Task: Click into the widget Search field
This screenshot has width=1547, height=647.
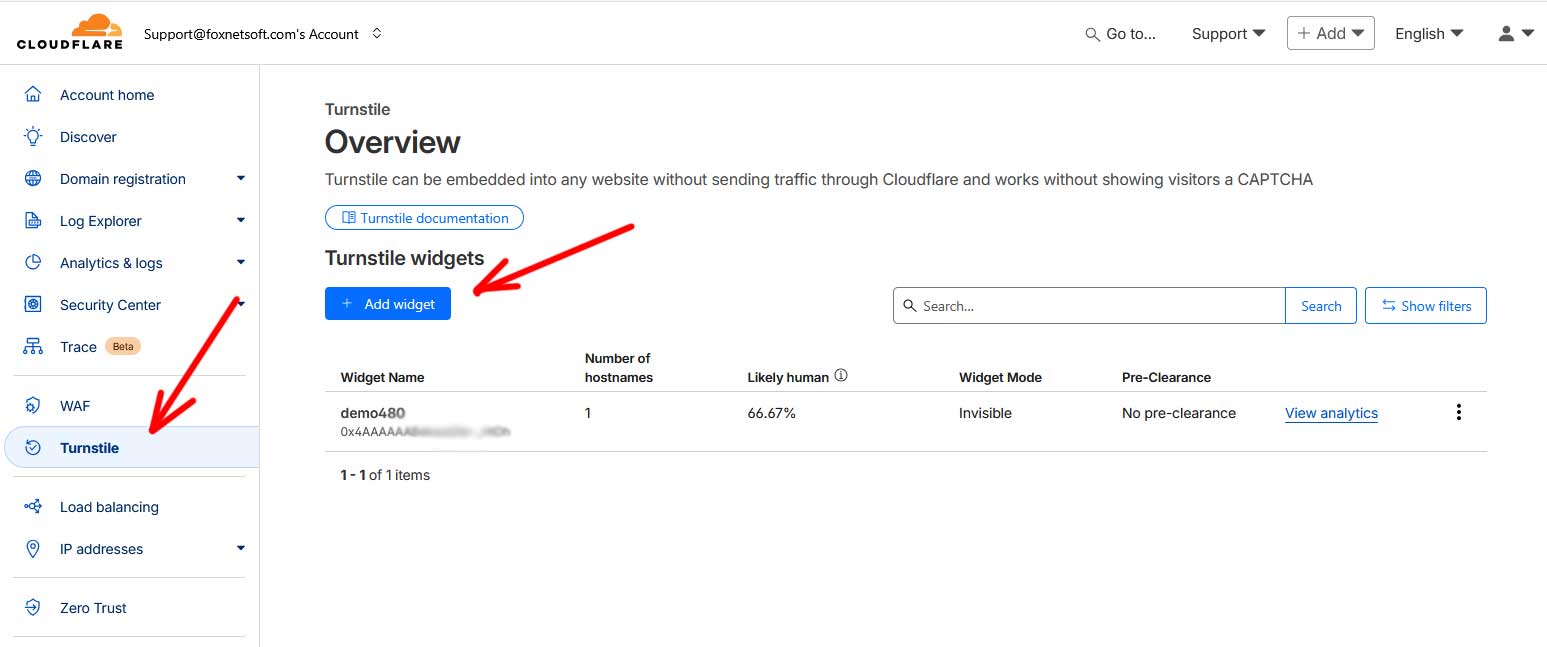Action: click(1090, 306)
